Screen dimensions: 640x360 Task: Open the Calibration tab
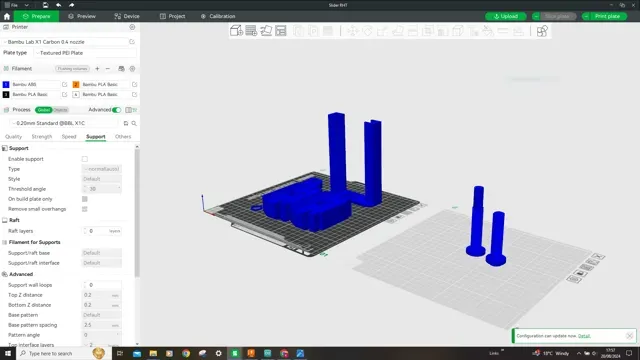pos(218,16)
